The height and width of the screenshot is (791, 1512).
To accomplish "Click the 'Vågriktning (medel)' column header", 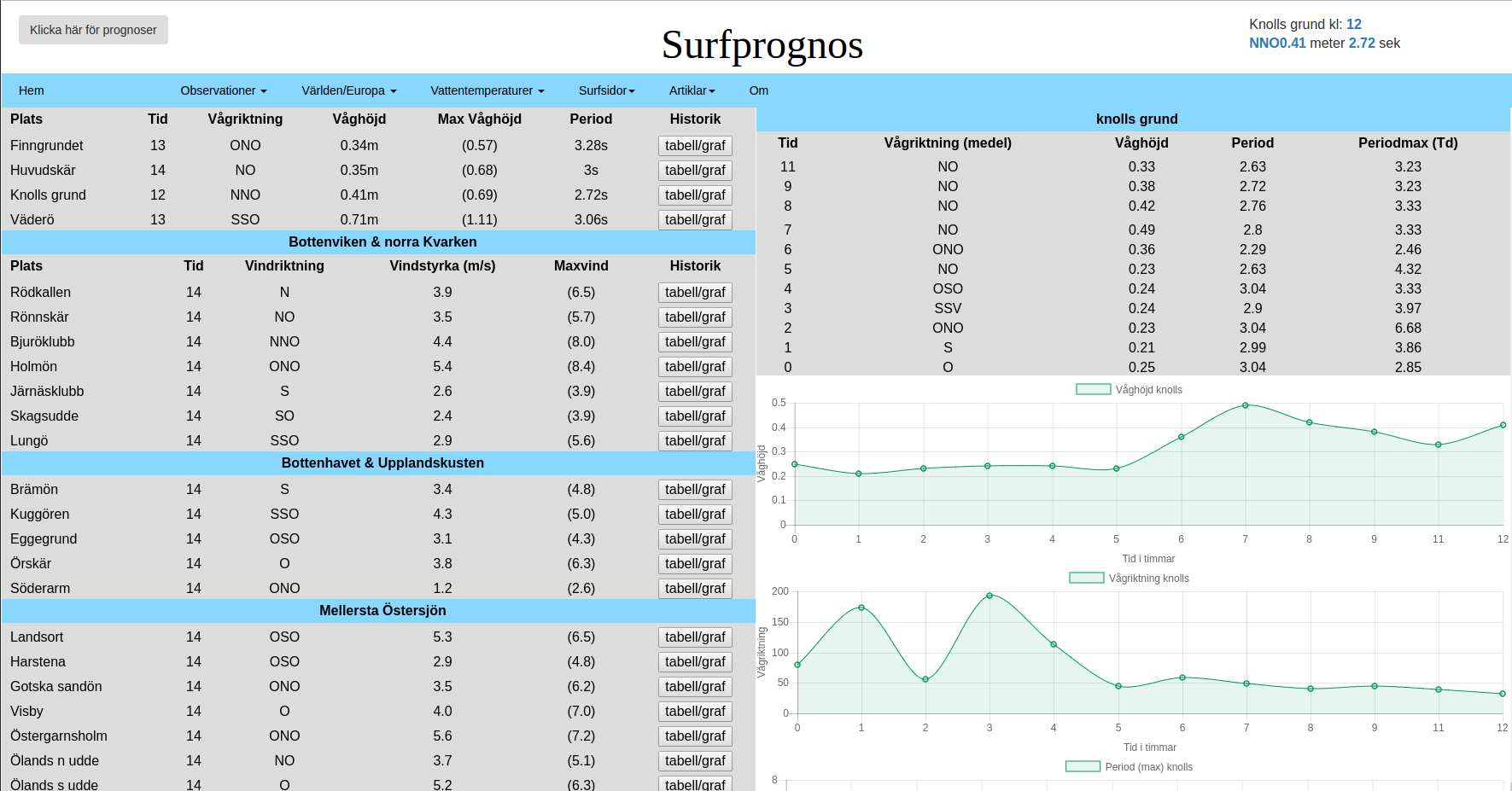I will pos(948,143).
